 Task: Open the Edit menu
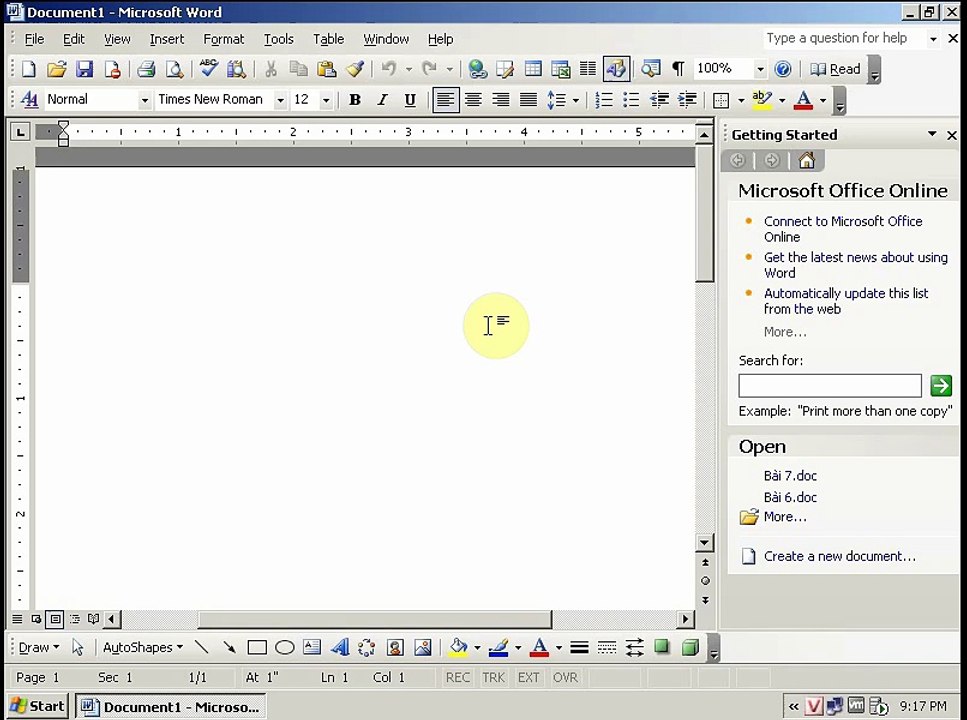coord(73,39)
